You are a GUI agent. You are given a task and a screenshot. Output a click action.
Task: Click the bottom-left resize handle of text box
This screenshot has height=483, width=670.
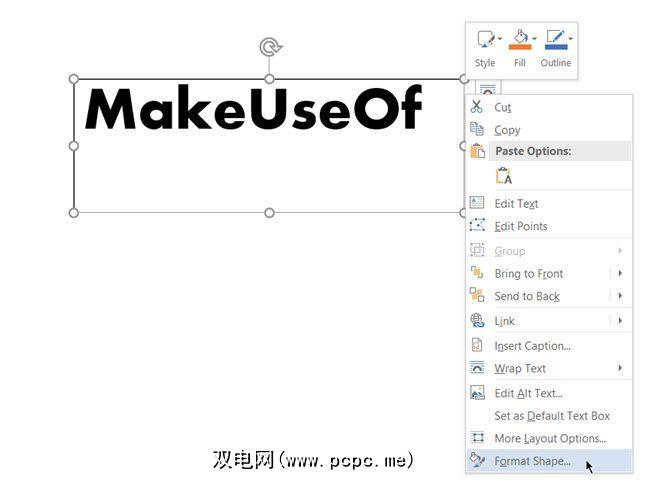[73, 212]
